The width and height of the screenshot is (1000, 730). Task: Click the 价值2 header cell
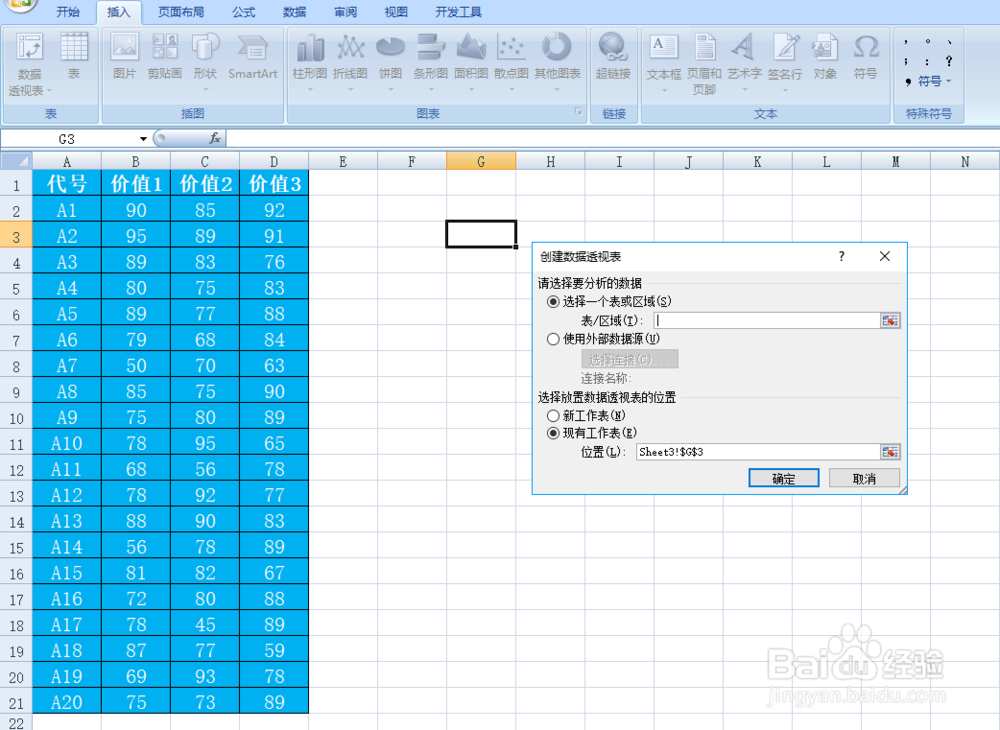pos(205,184)
